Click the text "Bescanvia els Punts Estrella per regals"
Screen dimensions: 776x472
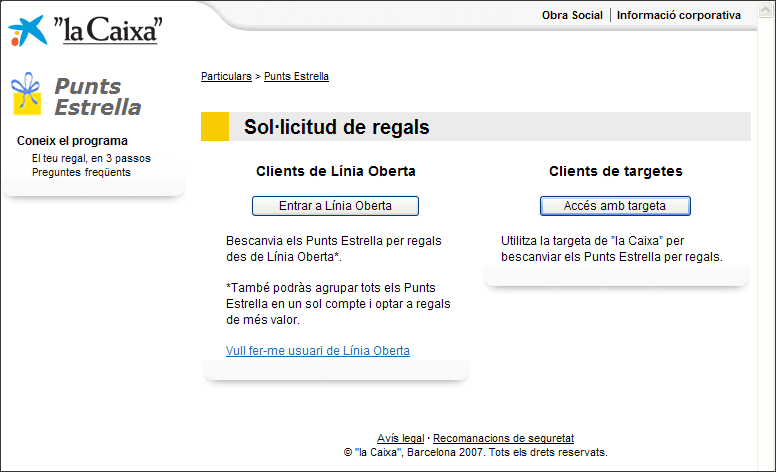pyautogui.click(x=334, y=241)
